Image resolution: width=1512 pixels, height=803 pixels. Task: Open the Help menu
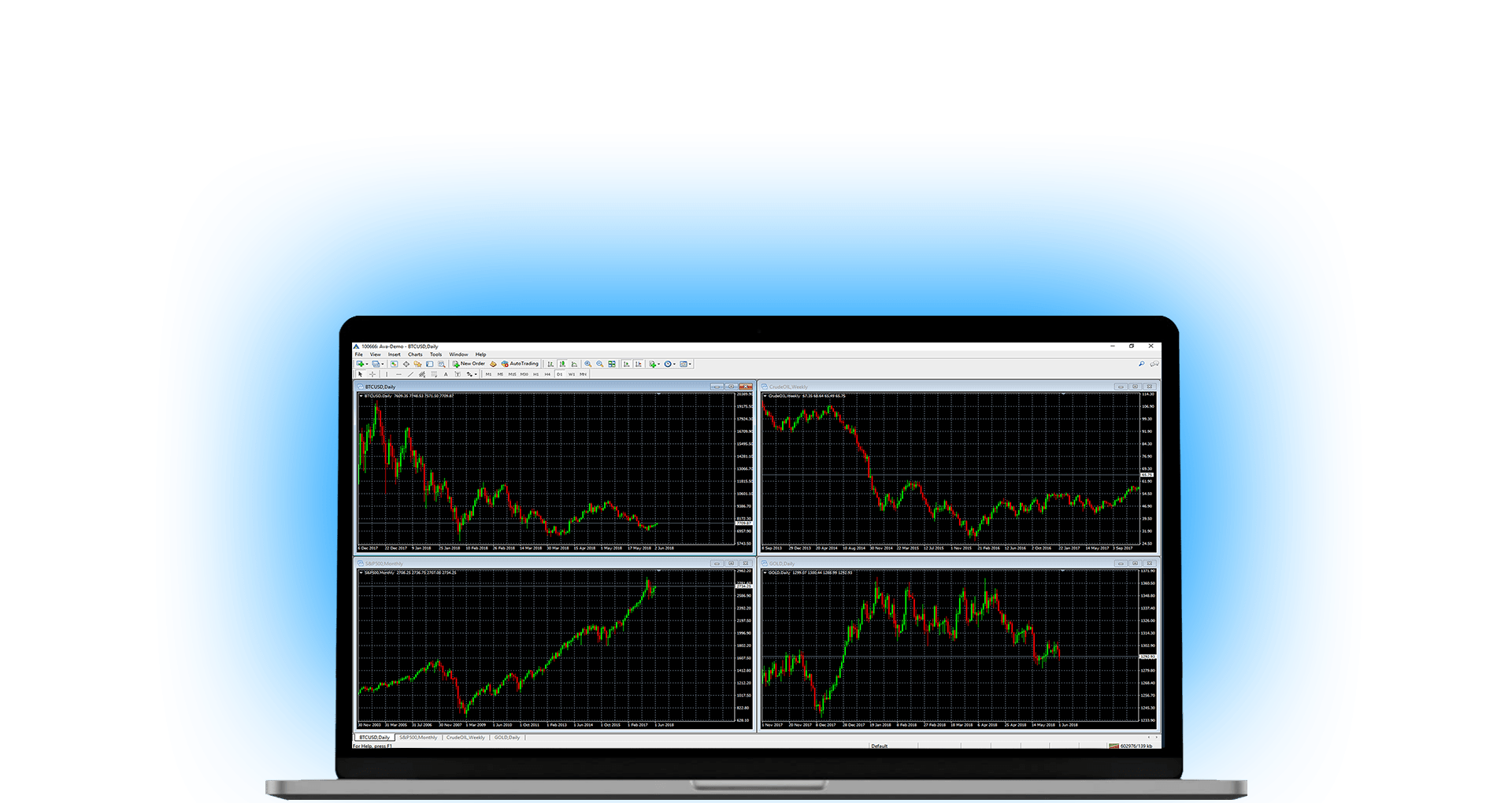tap(480, 354)
